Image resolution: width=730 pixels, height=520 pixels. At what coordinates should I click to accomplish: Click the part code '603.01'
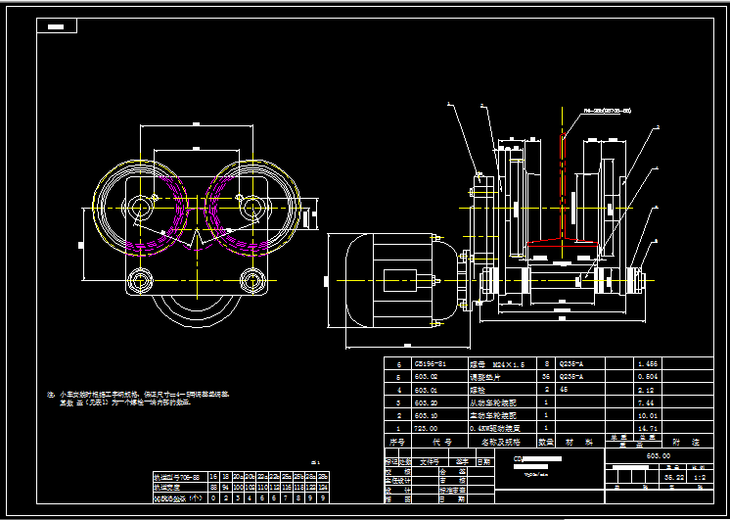click(x=426, y=390)
